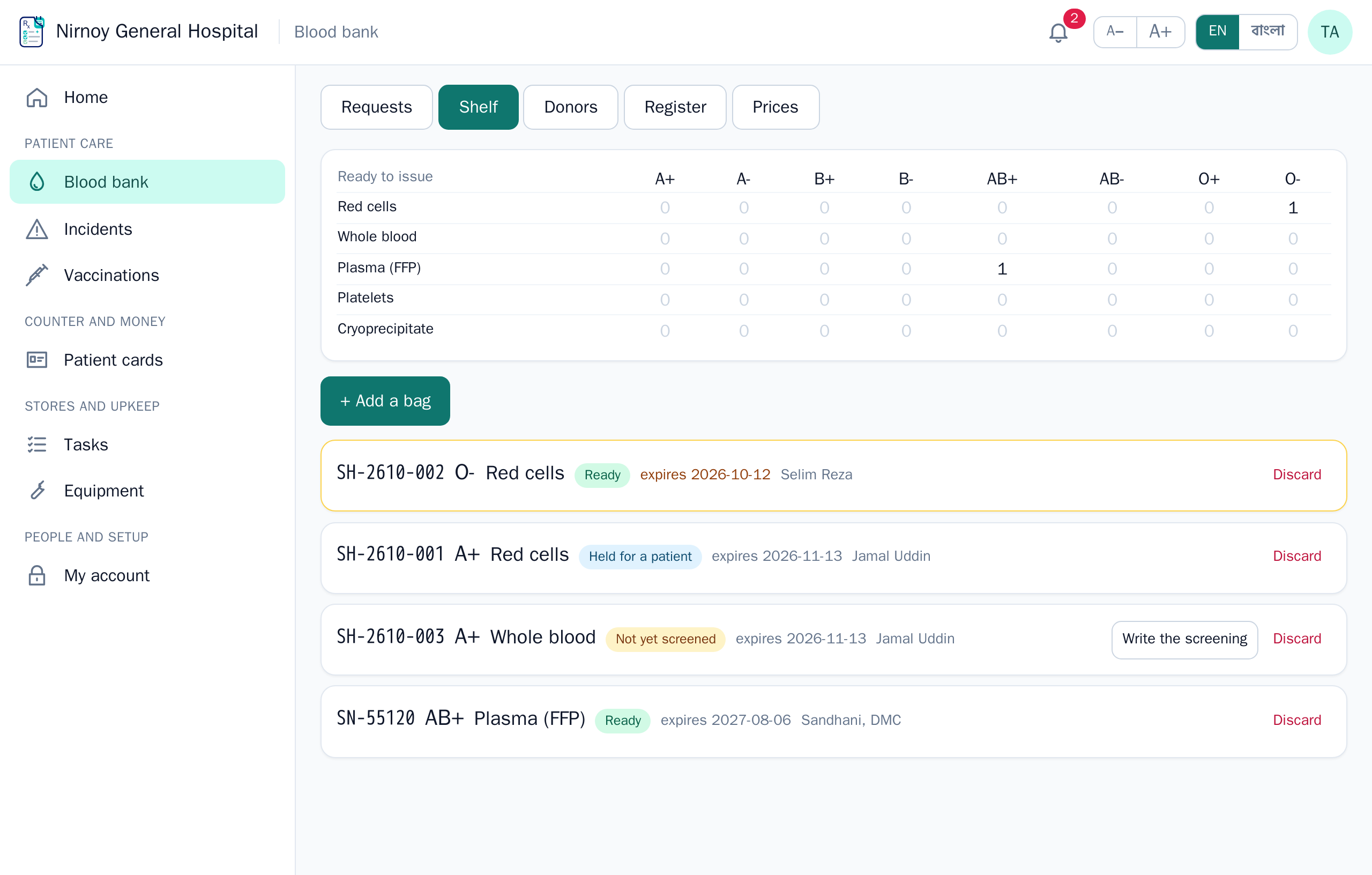Click Write the screening button
Image resolution: width=1372 pixels, height=875 pixels.
(x=1184, y=640)
